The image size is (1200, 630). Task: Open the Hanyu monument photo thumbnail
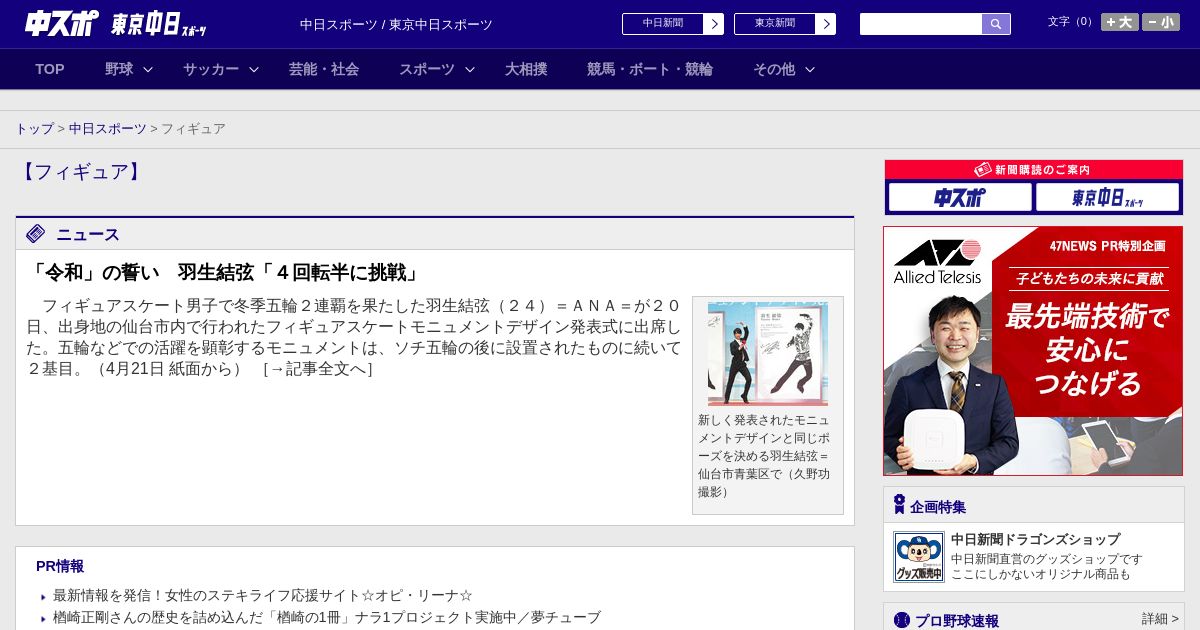[x=768, y=353]
